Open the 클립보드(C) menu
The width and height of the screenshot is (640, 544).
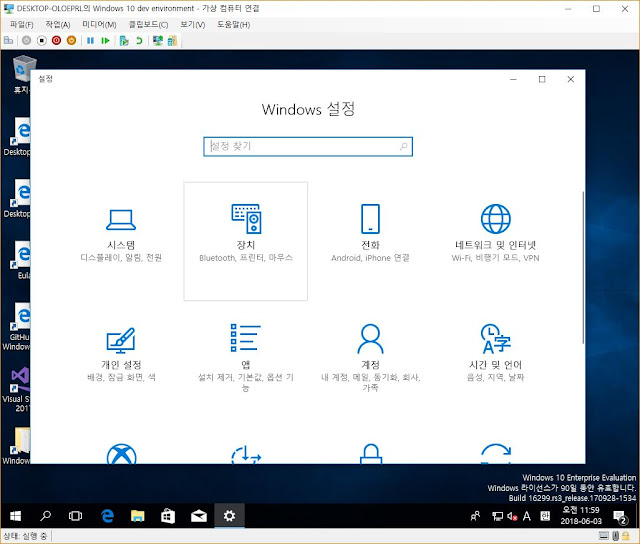click(x=148, y=24)
